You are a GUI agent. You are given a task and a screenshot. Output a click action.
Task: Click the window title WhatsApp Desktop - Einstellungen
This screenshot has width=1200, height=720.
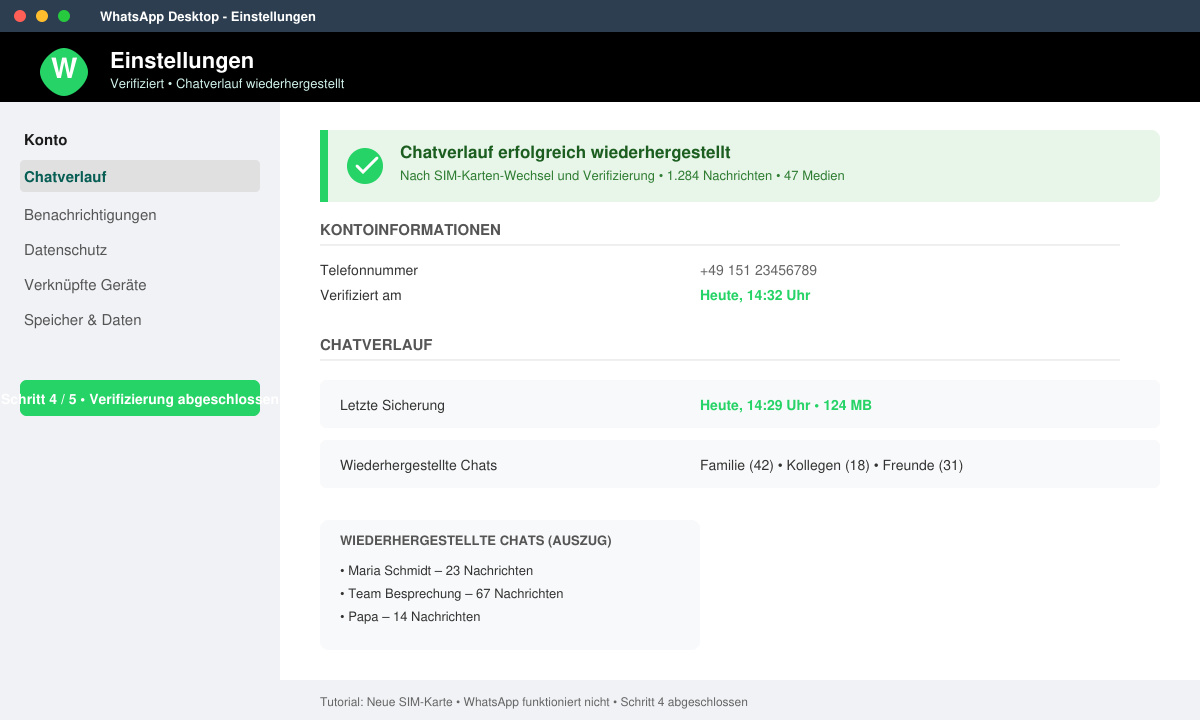(208, 16)
